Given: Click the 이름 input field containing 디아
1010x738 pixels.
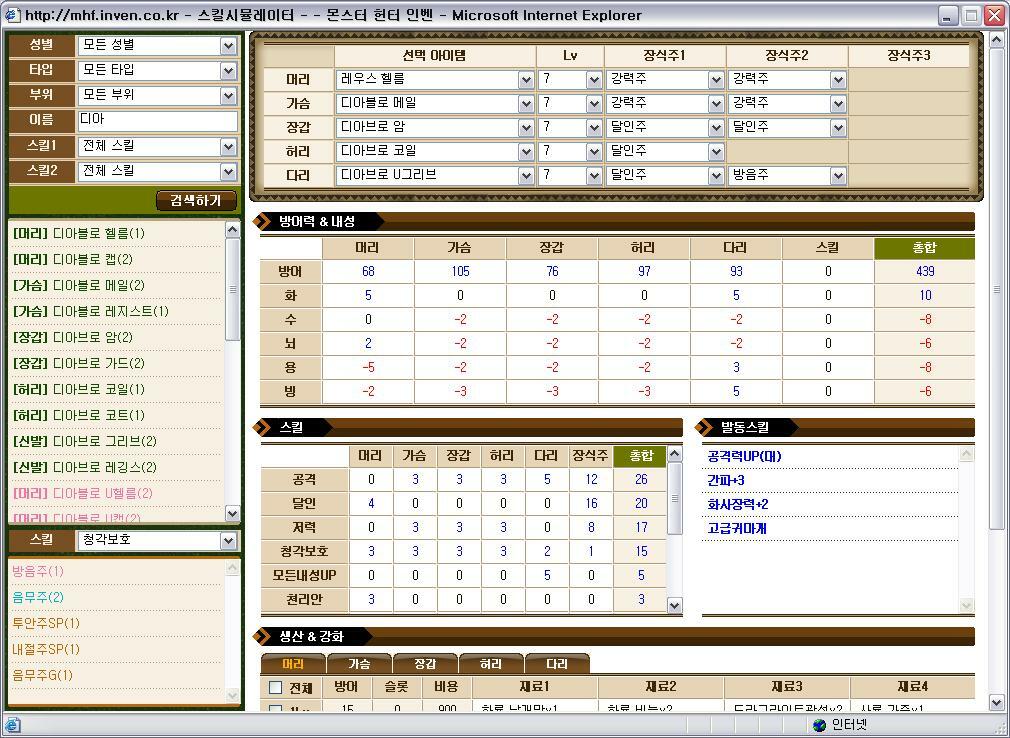Looking at the screenshot, I should coord(155,118).
